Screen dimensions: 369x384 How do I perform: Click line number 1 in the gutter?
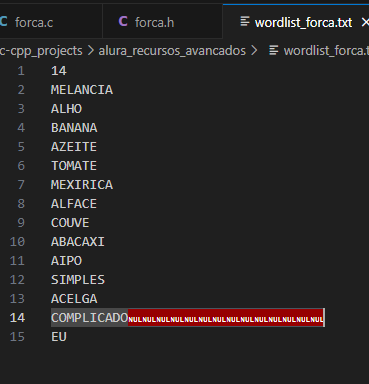(x=21, y=71)
